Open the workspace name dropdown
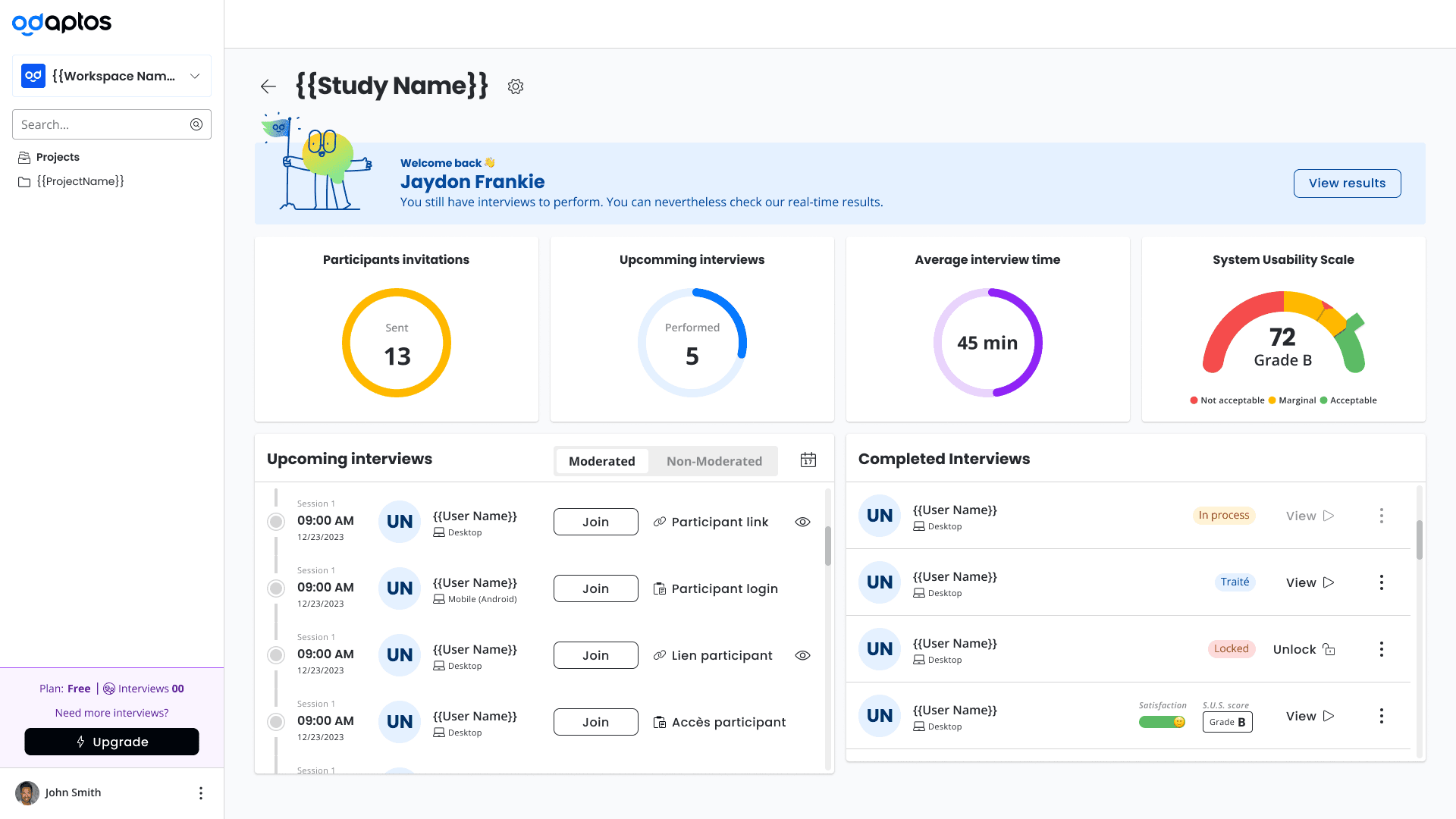1456x819 pixels. pos(111,76)
